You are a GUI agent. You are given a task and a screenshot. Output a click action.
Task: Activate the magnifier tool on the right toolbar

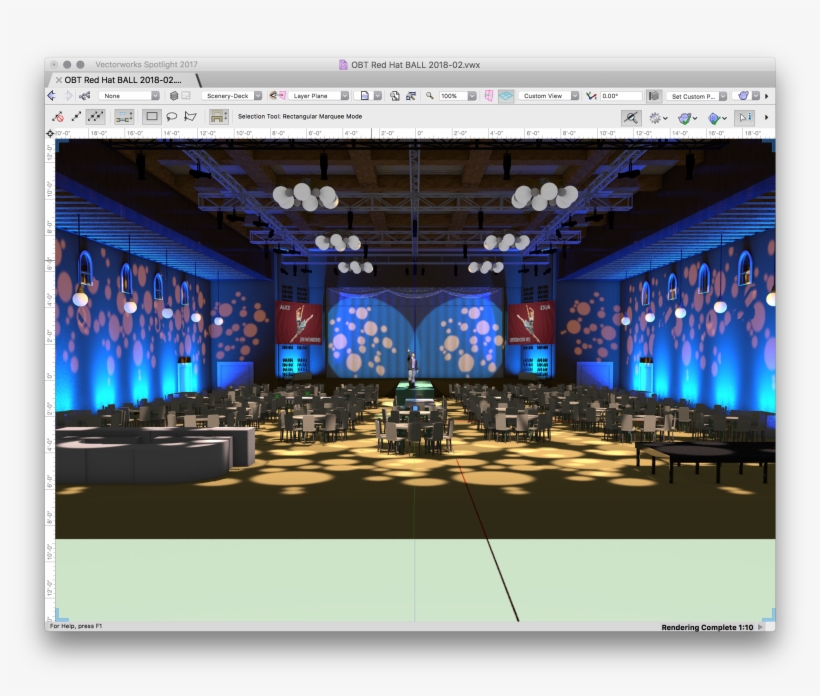(632, 119)
